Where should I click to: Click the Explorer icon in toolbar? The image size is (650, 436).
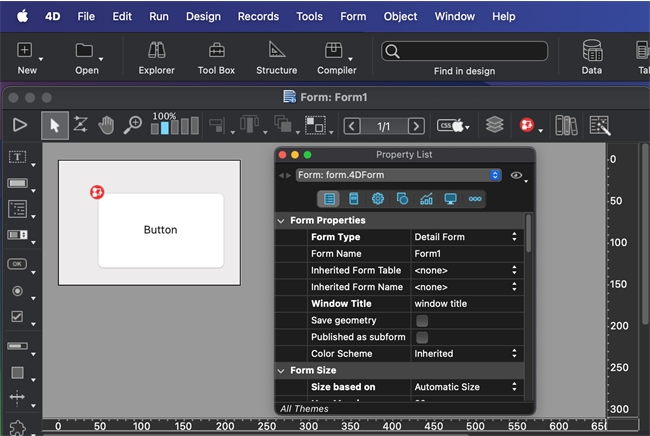click(156, 57)
